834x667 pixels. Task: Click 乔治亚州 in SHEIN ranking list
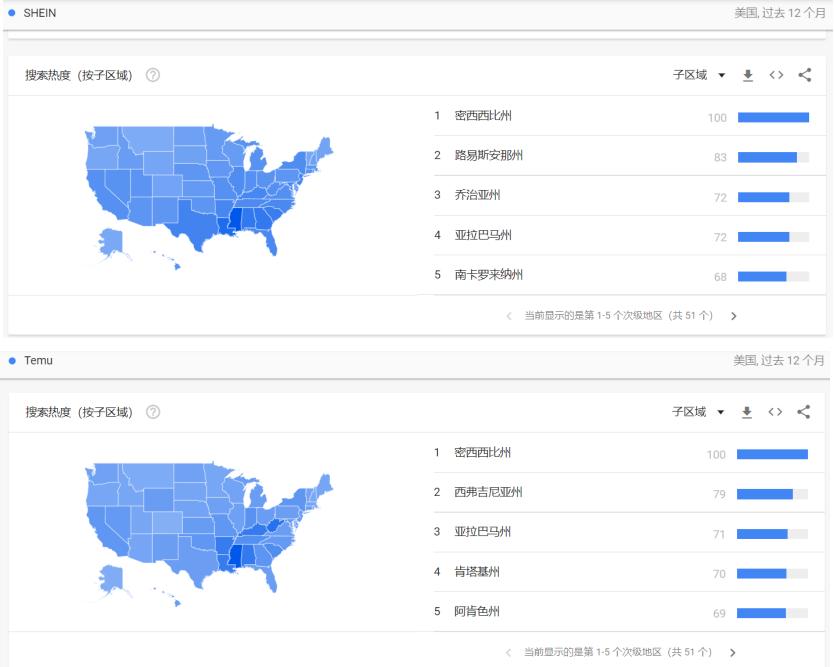(475, 196)
